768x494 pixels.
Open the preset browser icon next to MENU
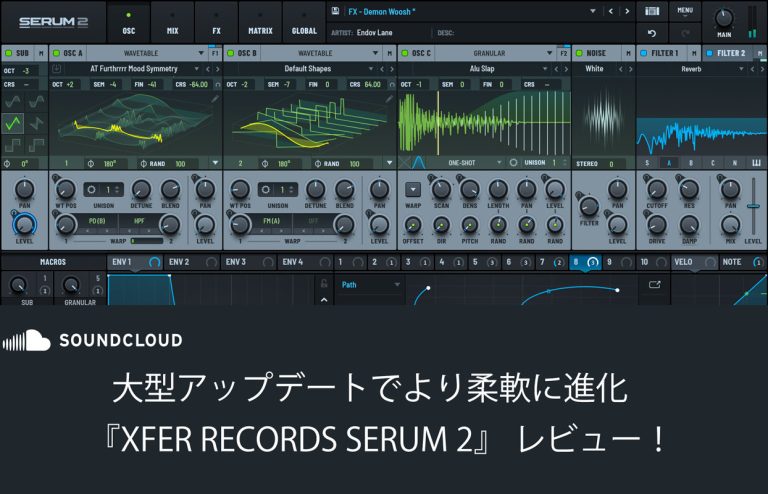click(652, 12)
